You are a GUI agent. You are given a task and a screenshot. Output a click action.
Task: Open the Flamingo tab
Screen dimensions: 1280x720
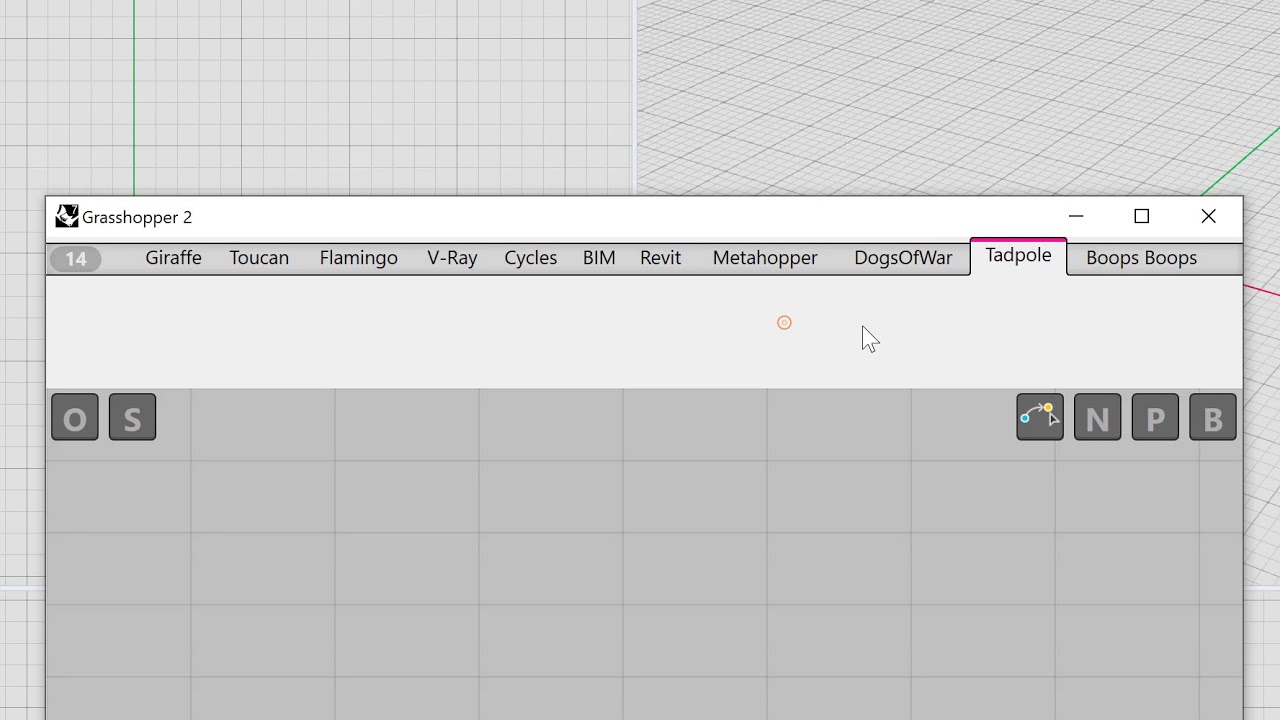pos(358,258)
